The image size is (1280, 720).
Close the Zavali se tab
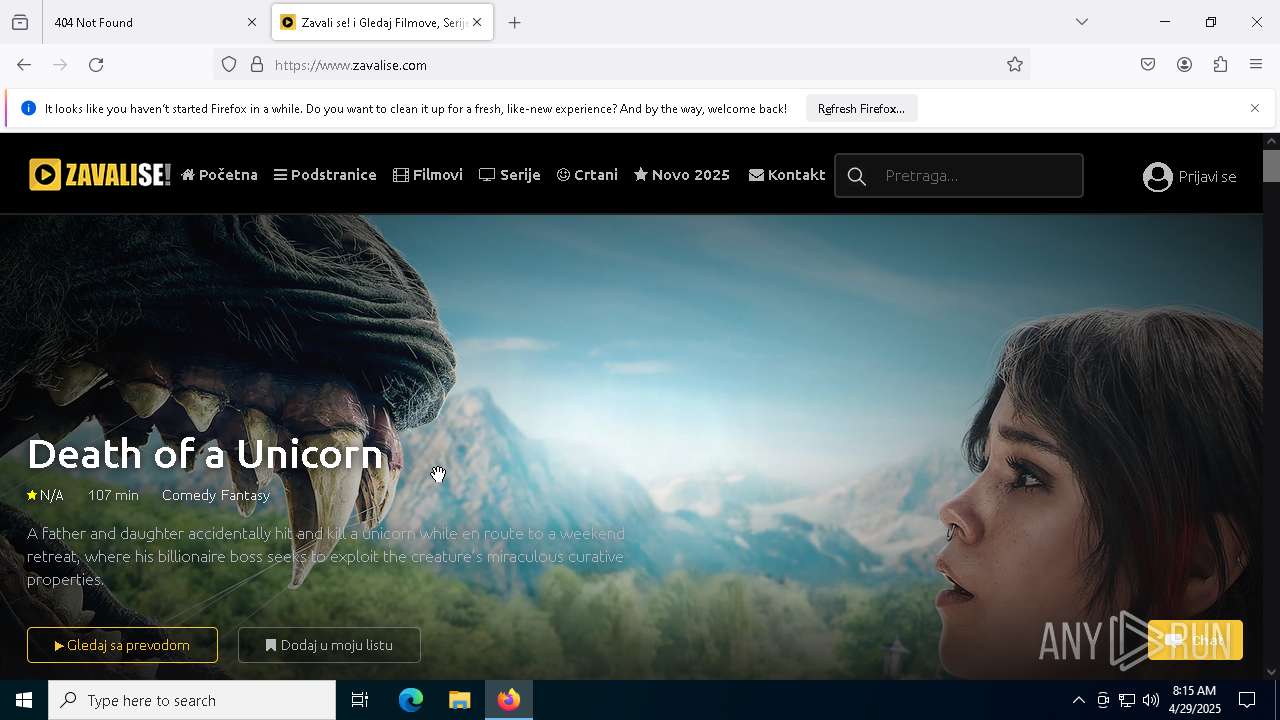(477, 22)
